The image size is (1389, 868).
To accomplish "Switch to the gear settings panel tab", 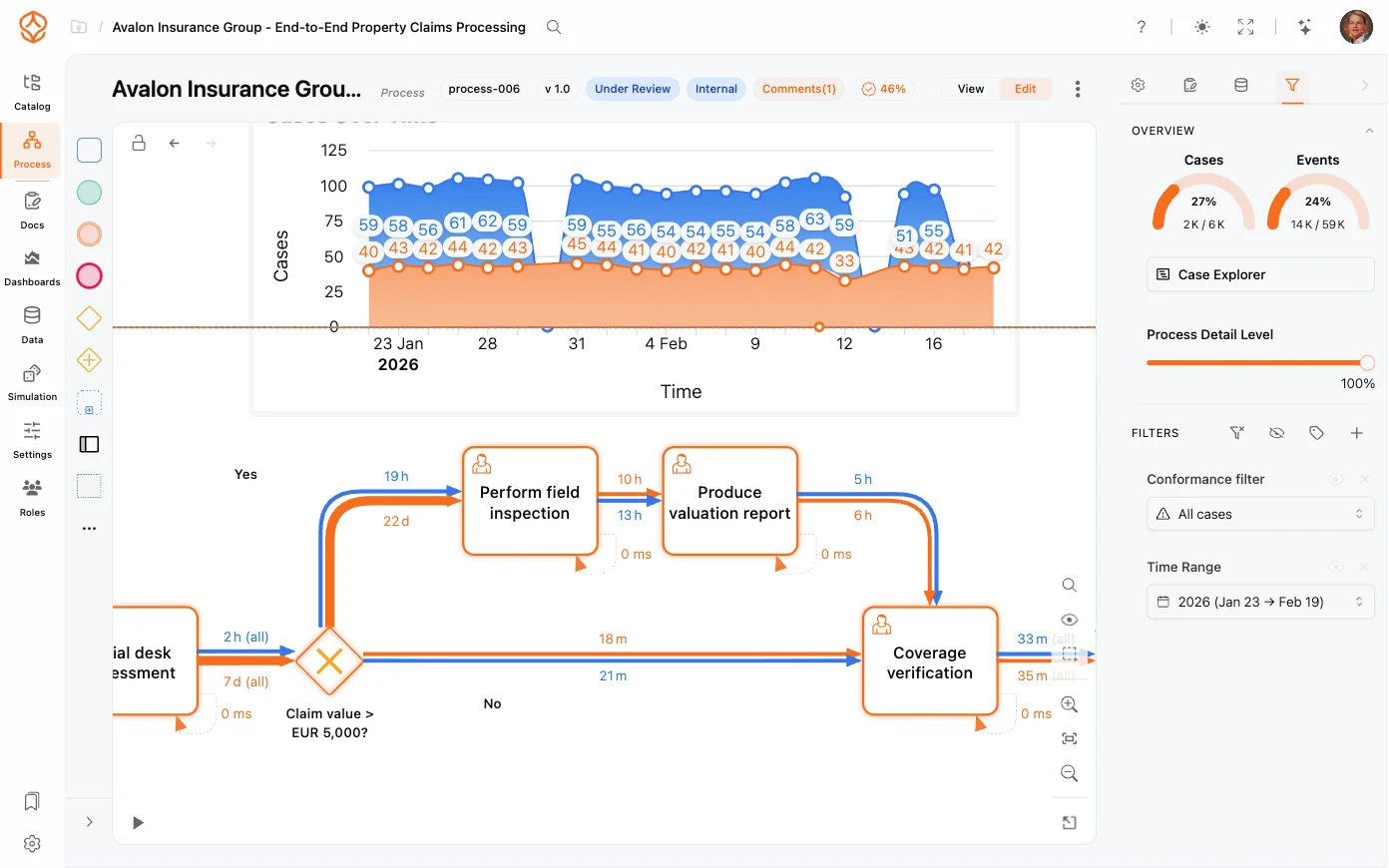I will pyautogui.click(x=1138, y=86).
